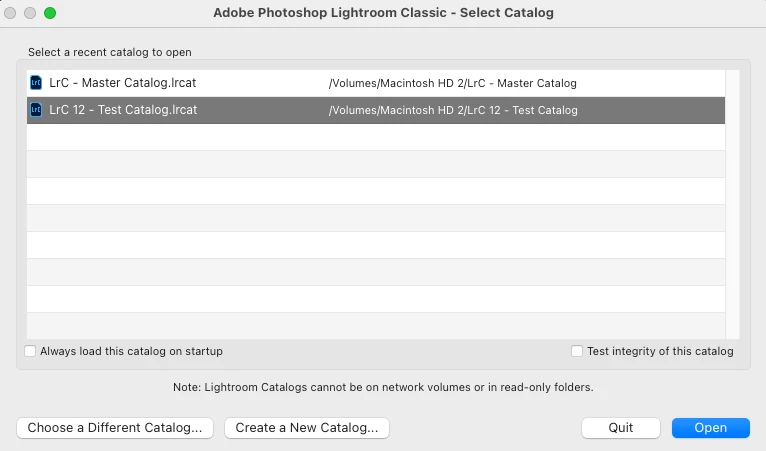
Task: Select LrC 12 - Test Catalog.lrcat entry
Action: (123, 110)
